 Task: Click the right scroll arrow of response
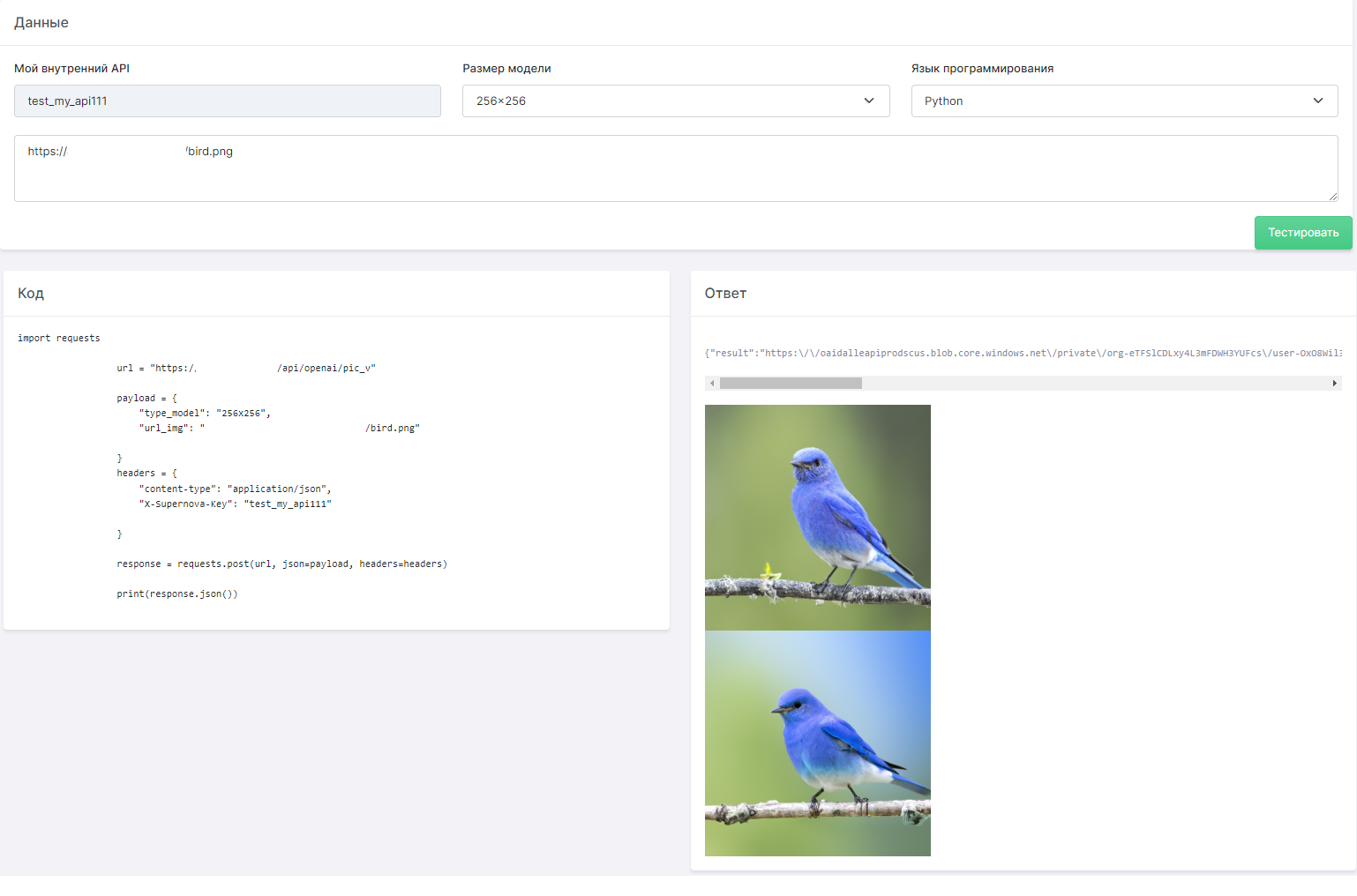point(1334,384)
